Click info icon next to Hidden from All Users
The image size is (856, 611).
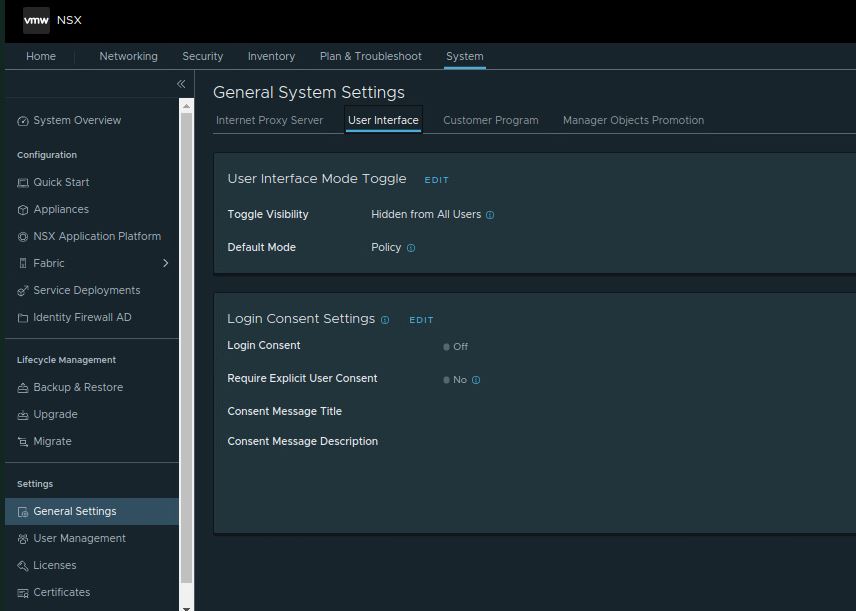pos(490,215)
